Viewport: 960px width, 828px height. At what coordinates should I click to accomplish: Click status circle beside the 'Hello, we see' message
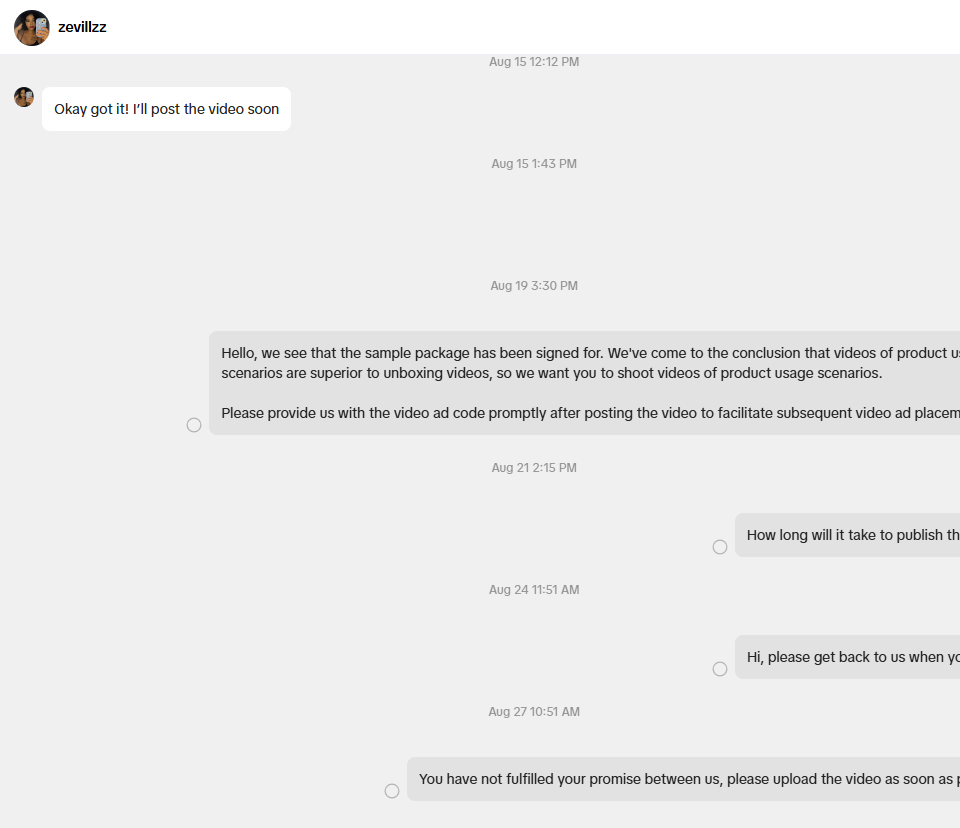(194, 425)
